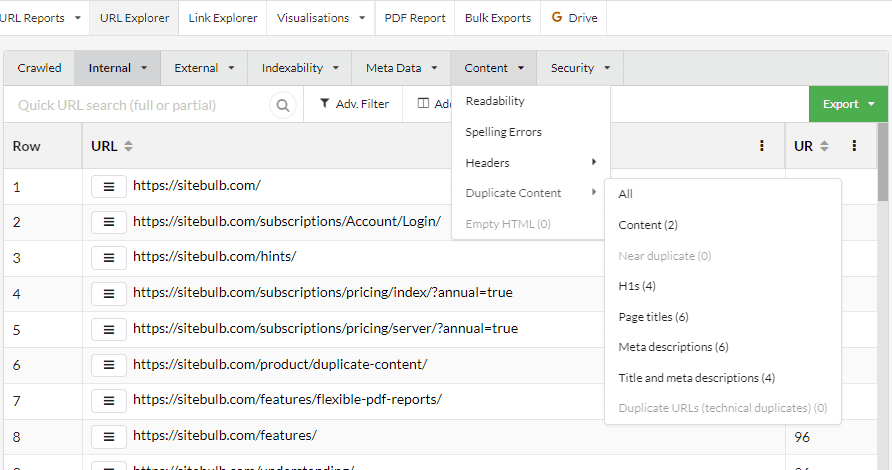
Task: Select the Crawled tab
Action: (x=39, y=68)
